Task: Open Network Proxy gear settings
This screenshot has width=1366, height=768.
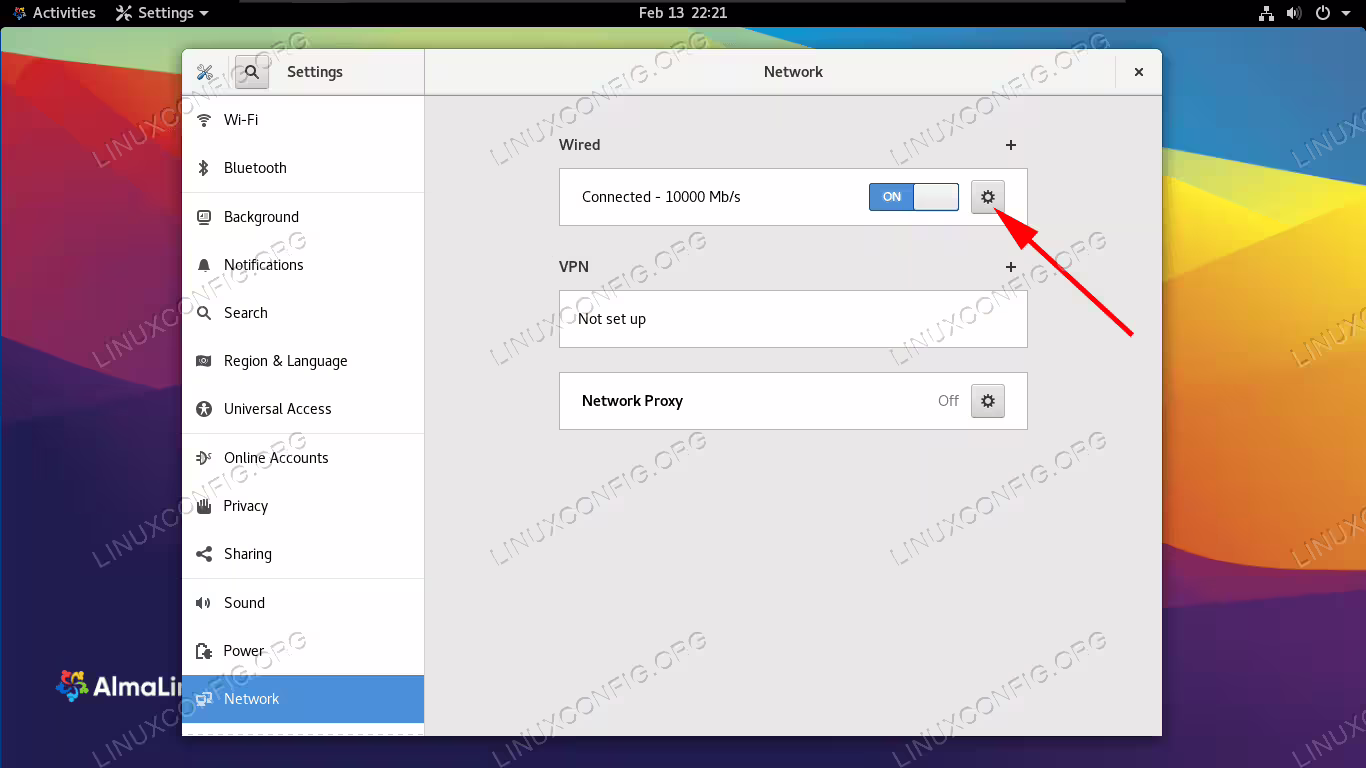Action: coord(988,401)
